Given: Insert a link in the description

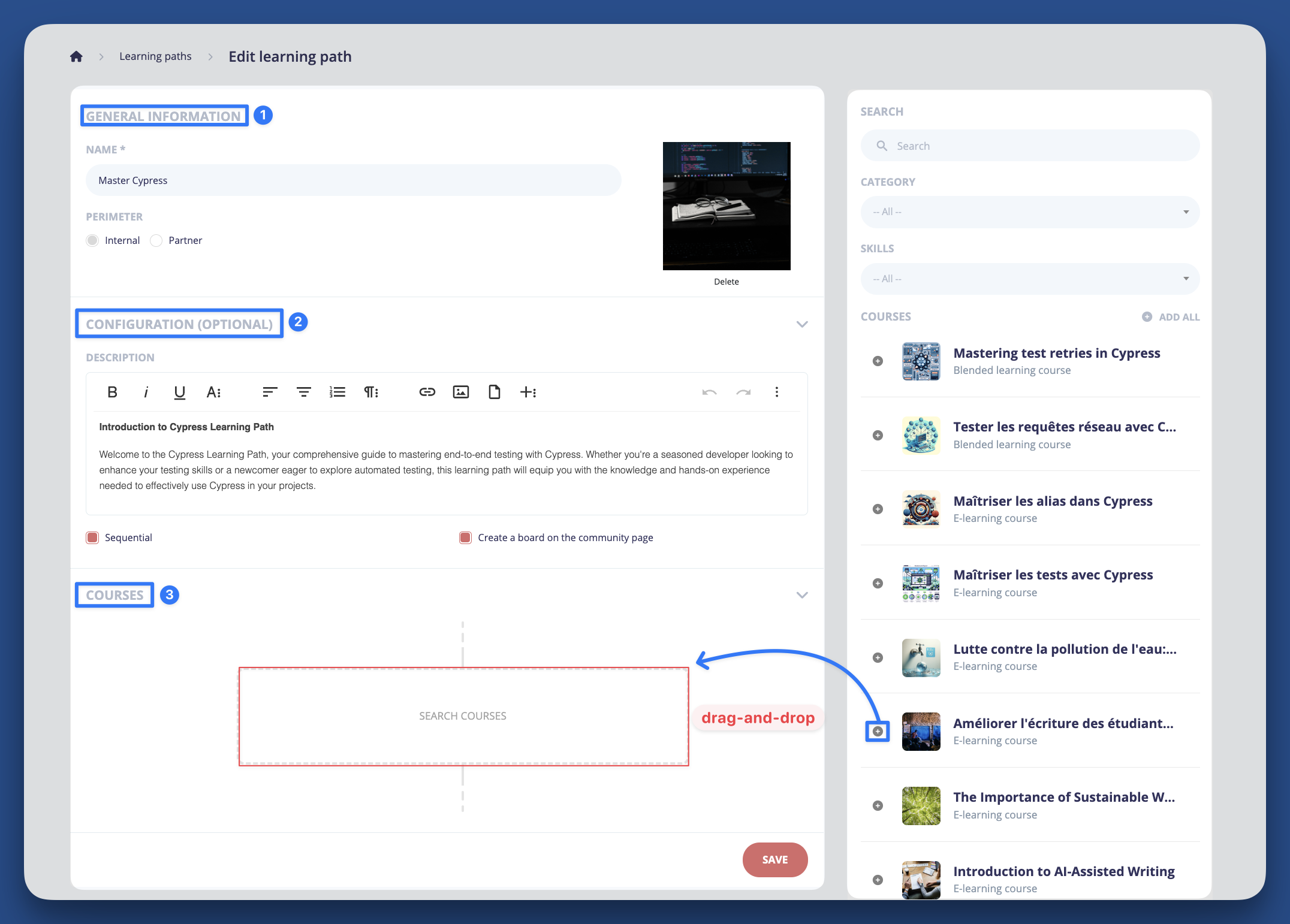Looking at the screenshot, I should (427, 392).
